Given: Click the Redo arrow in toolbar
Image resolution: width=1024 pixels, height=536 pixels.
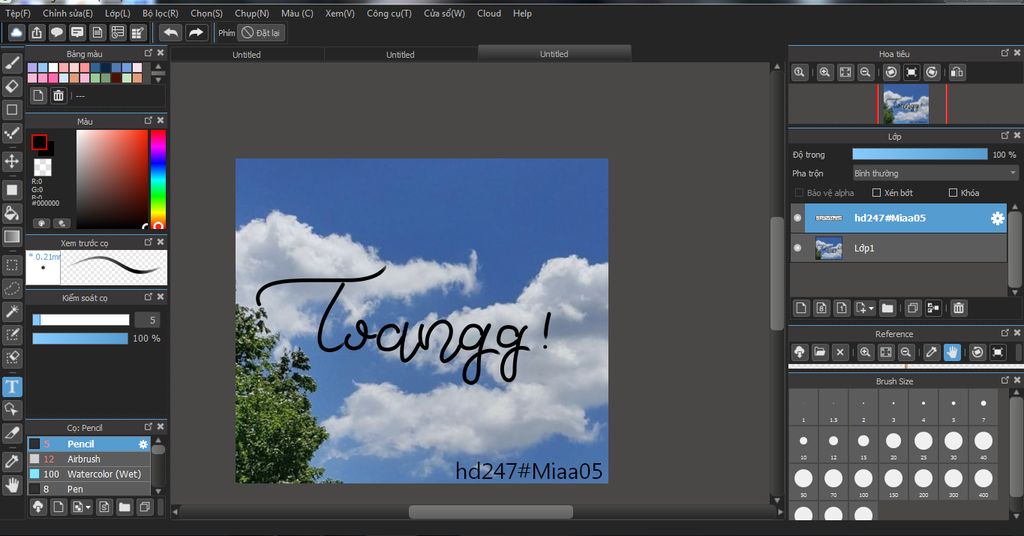Looking at the screenshot, I should [196, 33].
